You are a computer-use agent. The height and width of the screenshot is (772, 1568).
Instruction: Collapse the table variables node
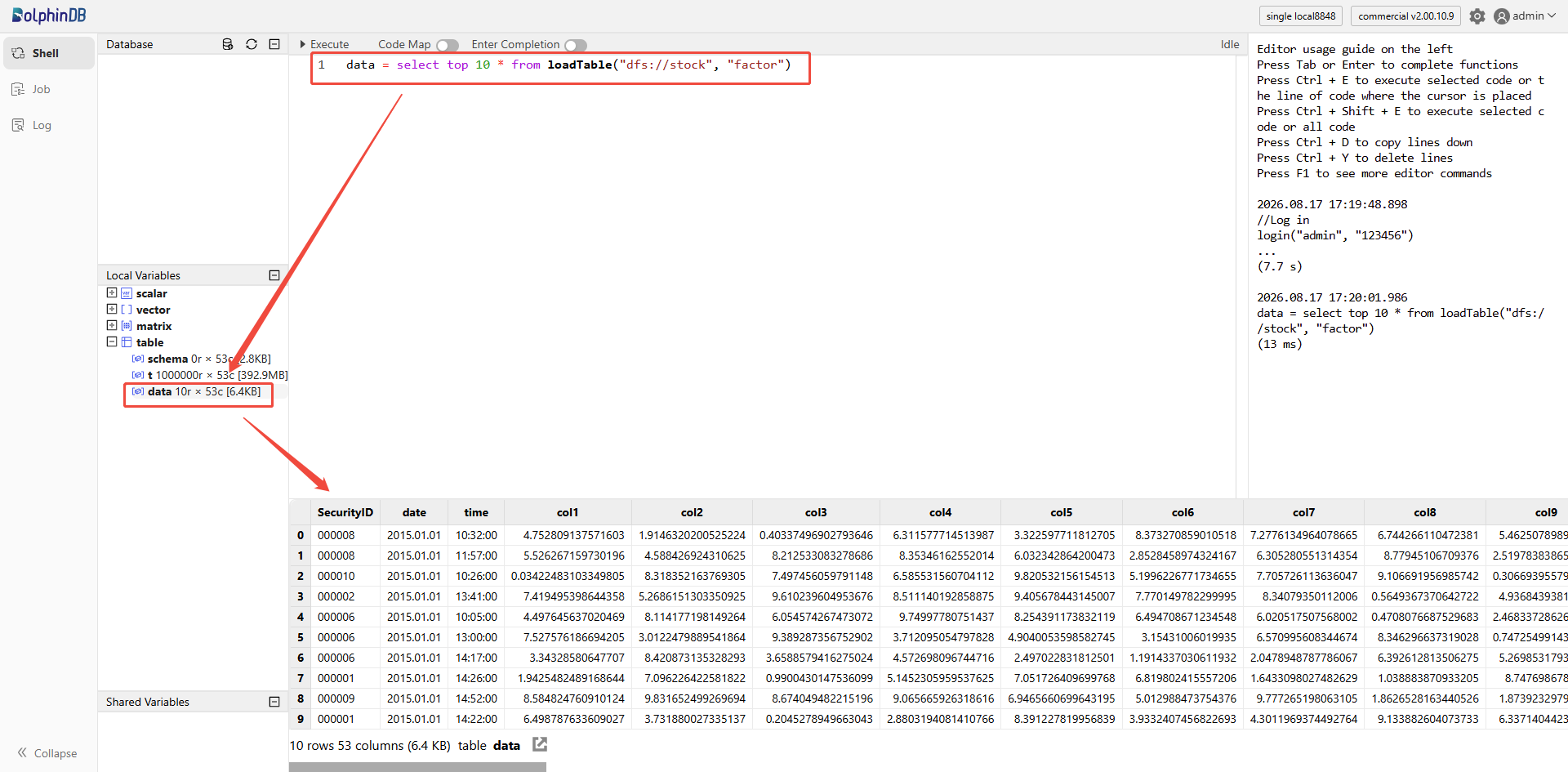[x=112, y=341]
